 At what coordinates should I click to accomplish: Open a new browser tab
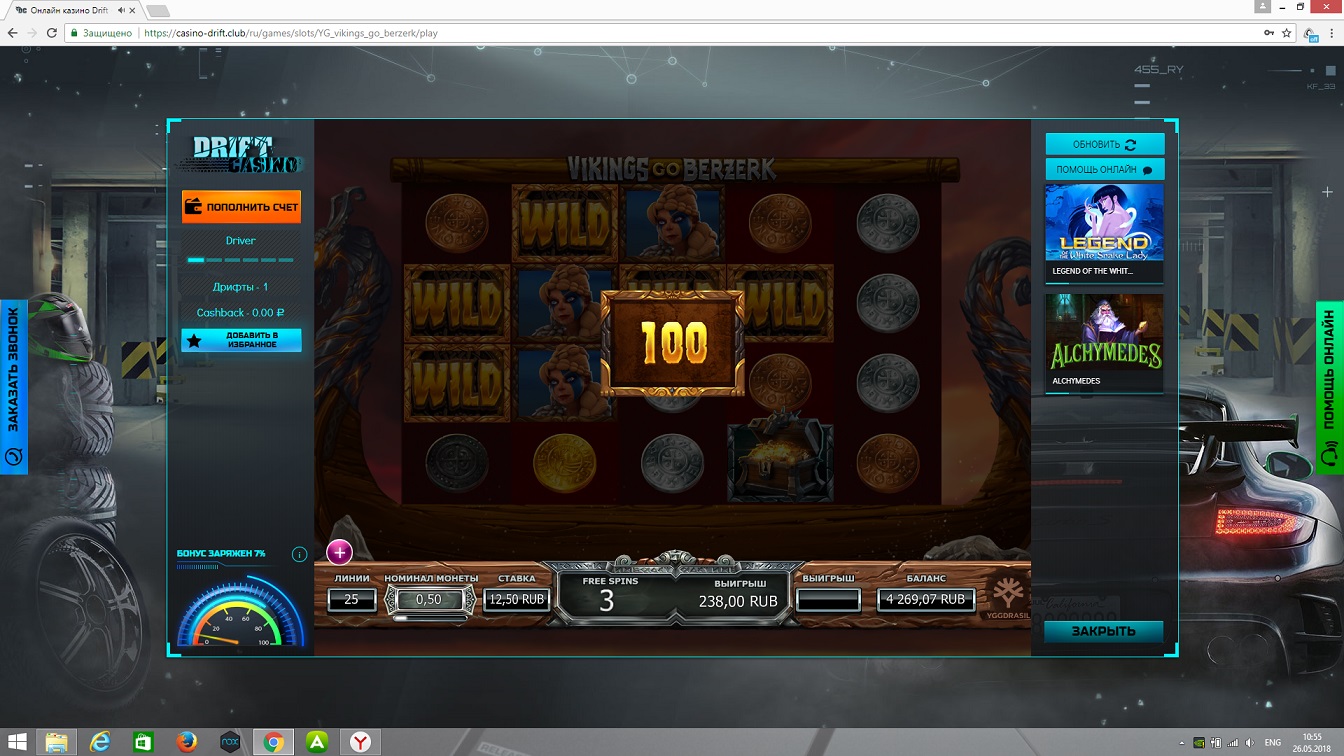pyautogui.click(x=159, y=10)
